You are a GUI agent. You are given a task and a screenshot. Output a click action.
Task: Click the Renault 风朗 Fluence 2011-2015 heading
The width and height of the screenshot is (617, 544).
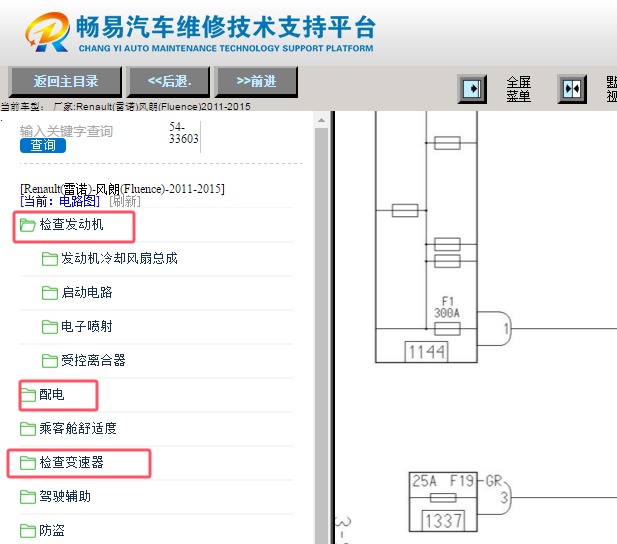122,189
